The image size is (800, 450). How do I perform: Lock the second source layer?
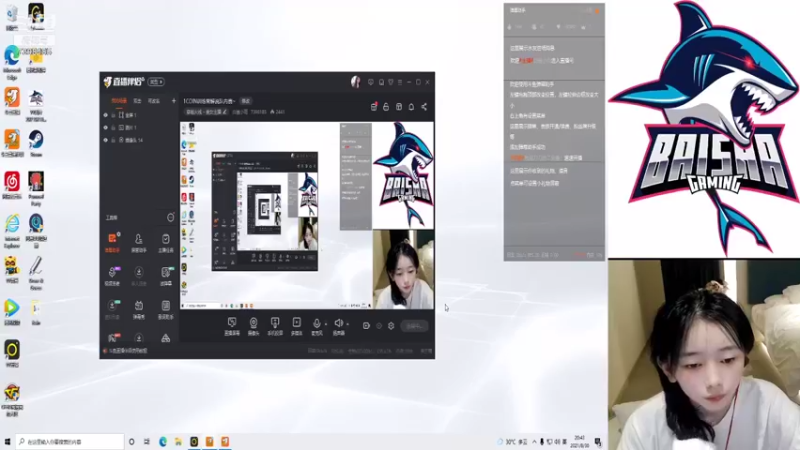(113, 128)
